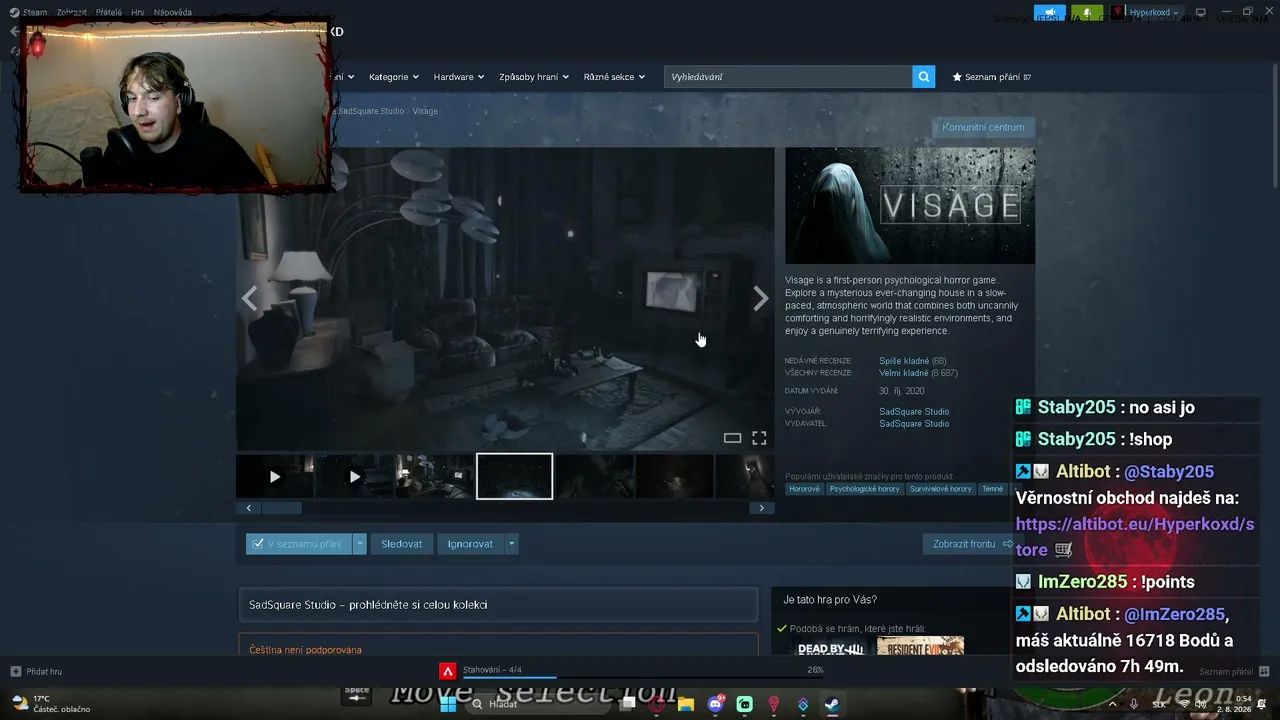Click the thumbnail strip scrollbar handle

coord(282,508)
